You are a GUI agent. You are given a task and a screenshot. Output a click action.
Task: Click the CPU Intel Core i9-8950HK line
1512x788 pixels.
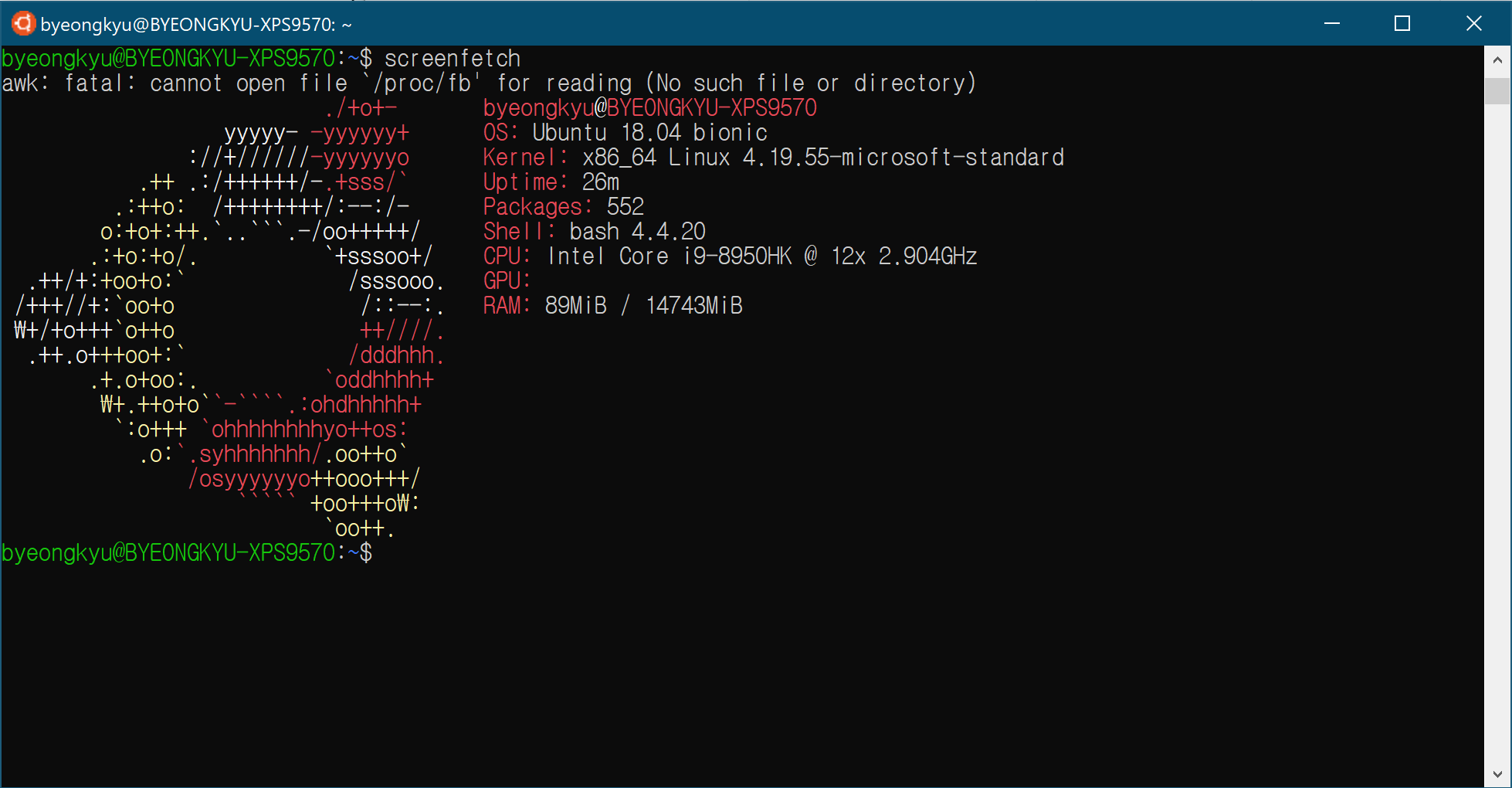click(730, 256)
